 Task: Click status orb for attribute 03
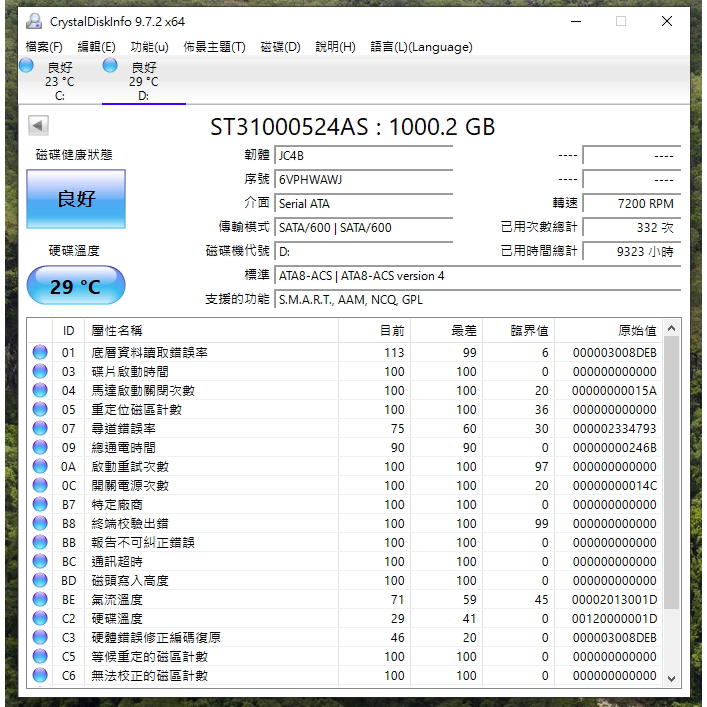click(x=40, y=371)
